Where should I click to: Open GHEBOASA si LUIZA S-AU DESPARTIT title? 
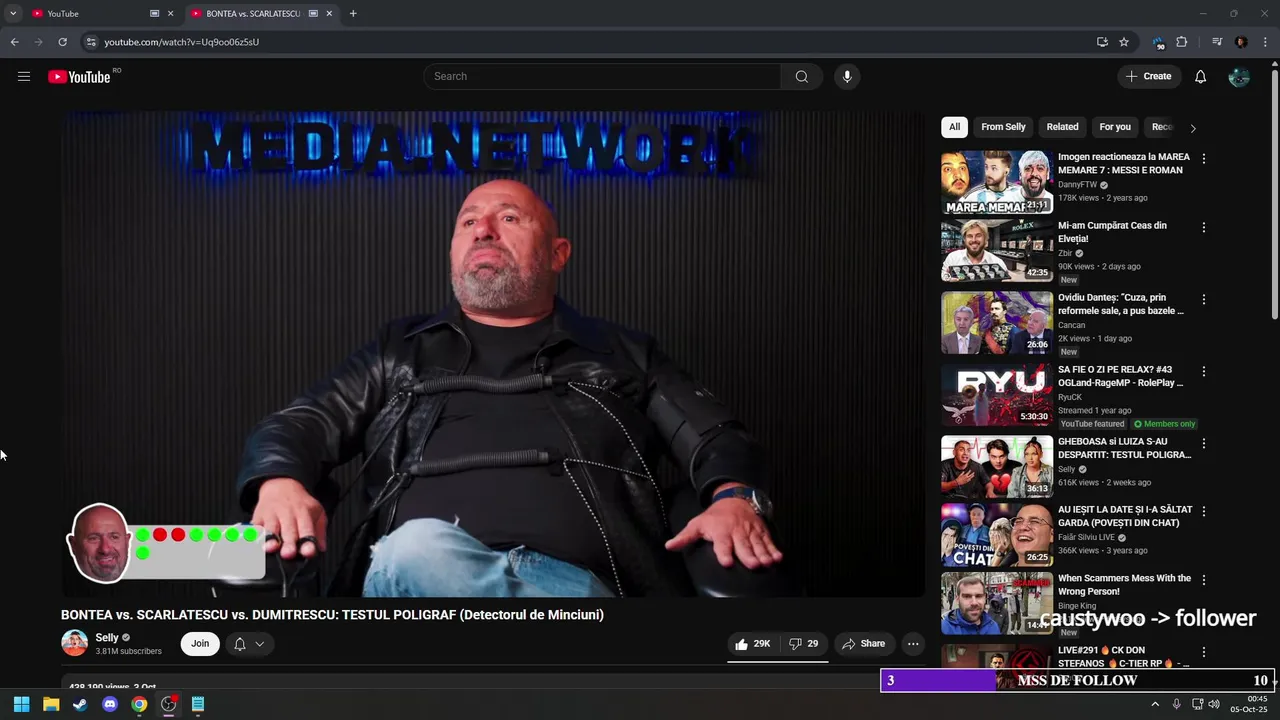[x=1125, y=448]
